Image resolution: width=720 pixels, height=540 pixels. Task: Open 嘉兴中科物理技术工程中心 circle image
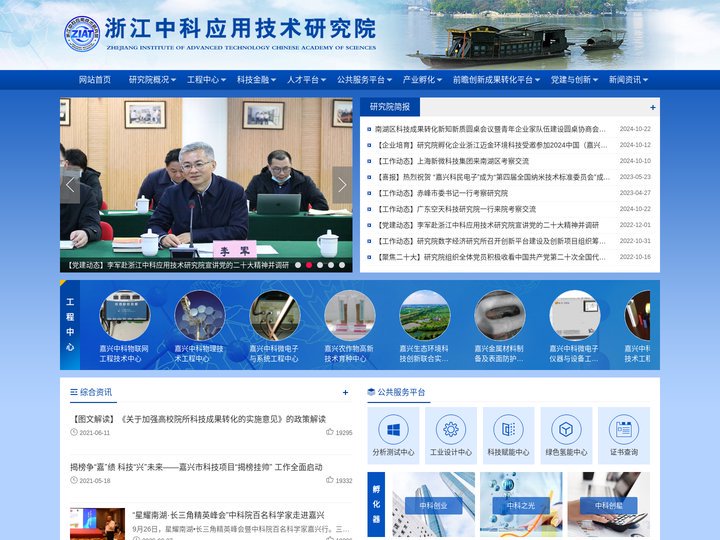[x=200, y=315]
